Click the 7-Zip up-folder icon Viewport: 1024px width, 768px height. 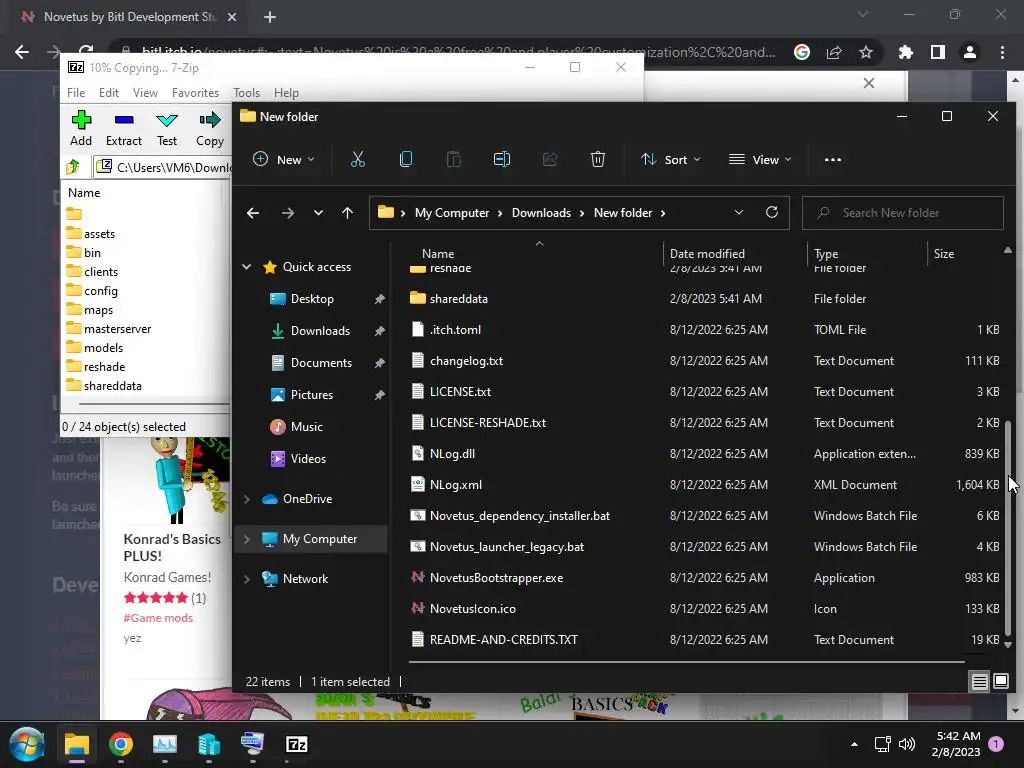(73, 167)
